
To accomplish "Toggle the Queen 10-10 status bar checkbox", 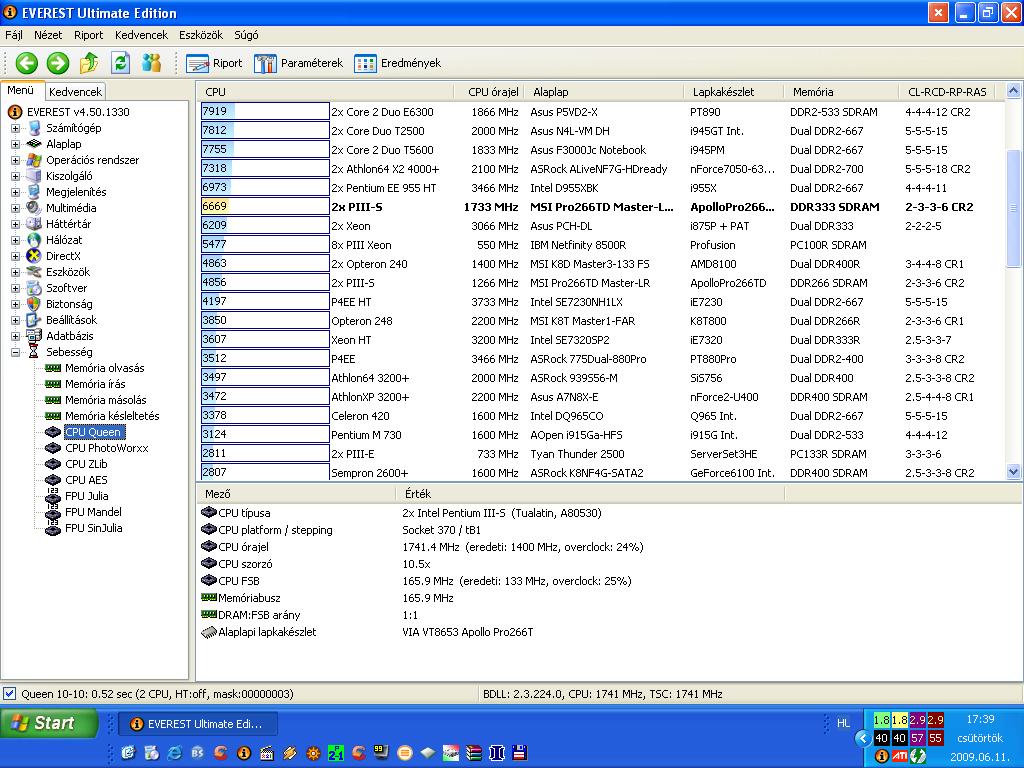I will (x=9, y=694).
